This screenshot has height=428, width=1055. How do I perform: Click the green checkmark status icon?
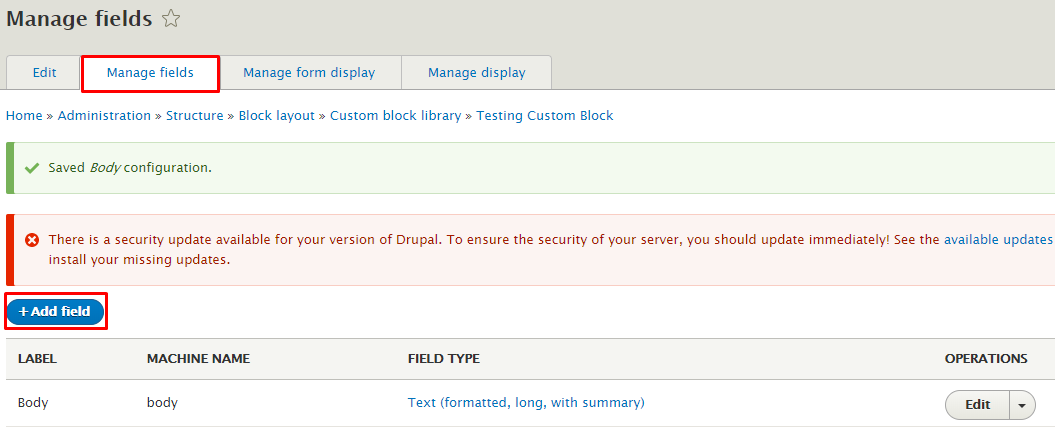pos(31,168)
